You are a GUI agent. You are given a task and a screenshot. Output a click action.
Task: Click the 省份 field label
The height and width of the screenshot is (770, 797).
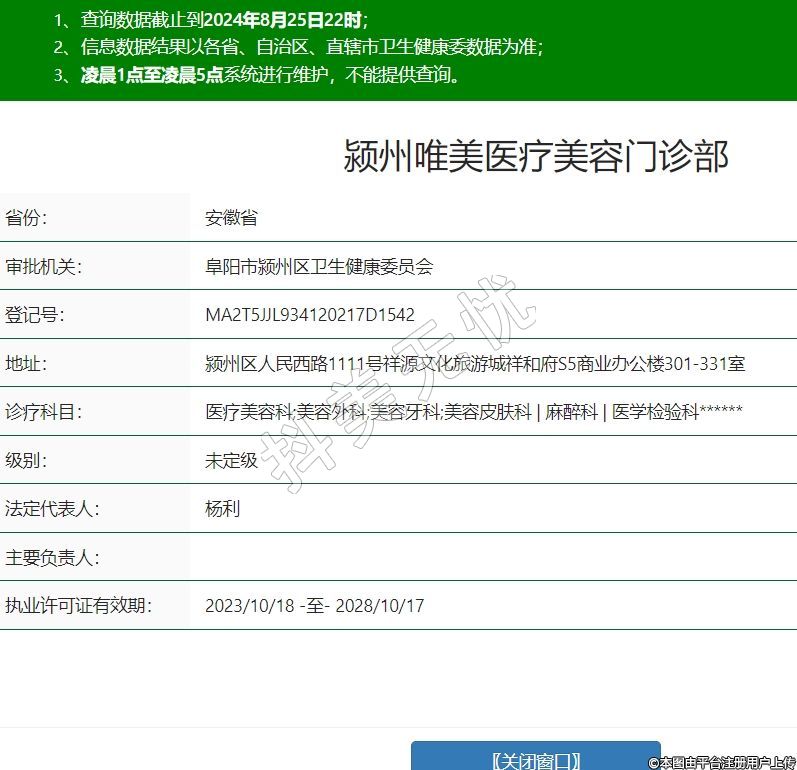(x=27, y=218)
